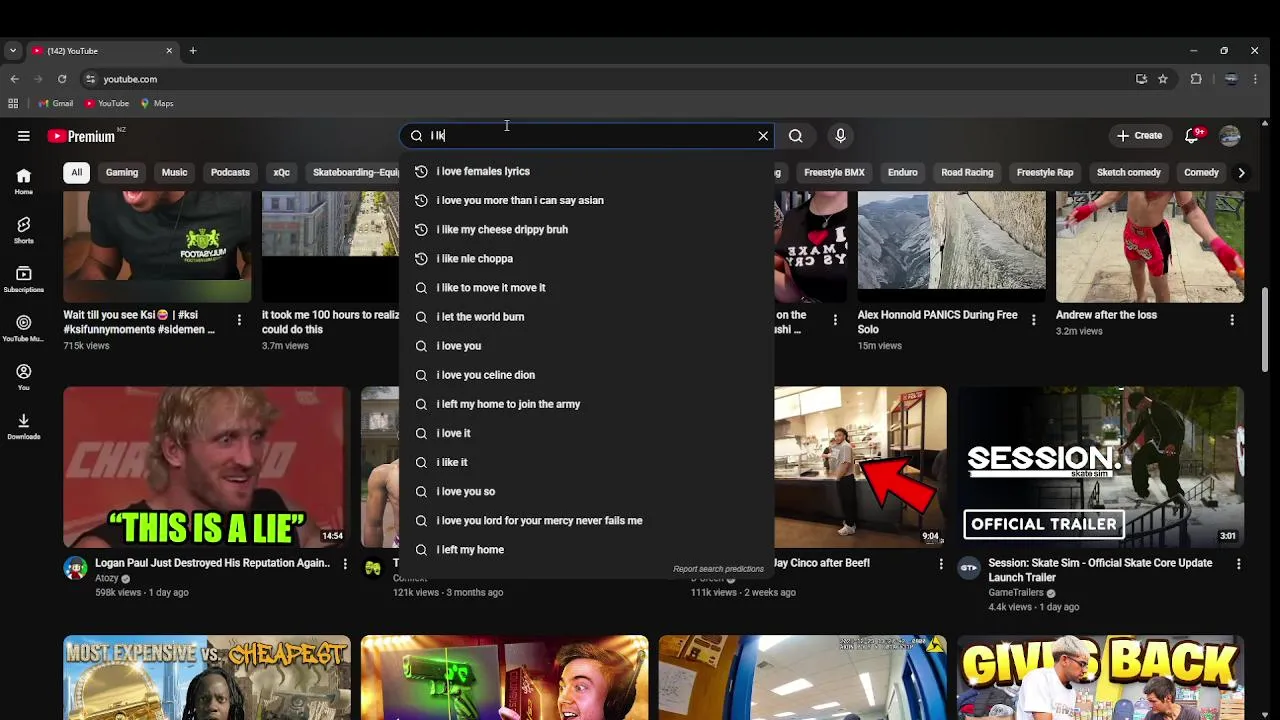Choose suggestion 'i like nle choppa'
This screenshot has width=1280, height=720.
587,258
